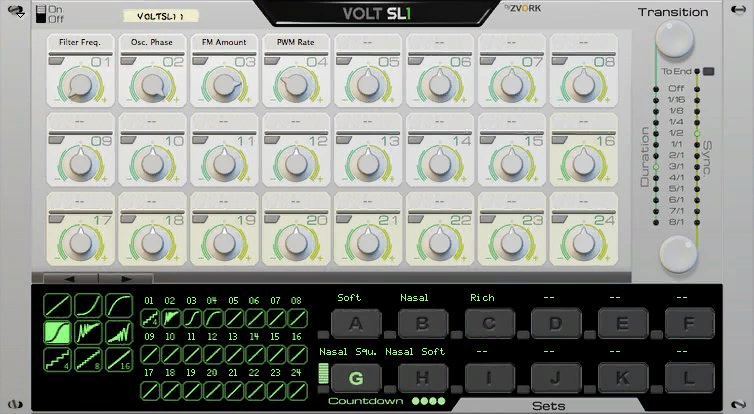Open the Sets tab
Viewport: 754px width, 414px height.
pyautogui.click(x=548, y=406)
